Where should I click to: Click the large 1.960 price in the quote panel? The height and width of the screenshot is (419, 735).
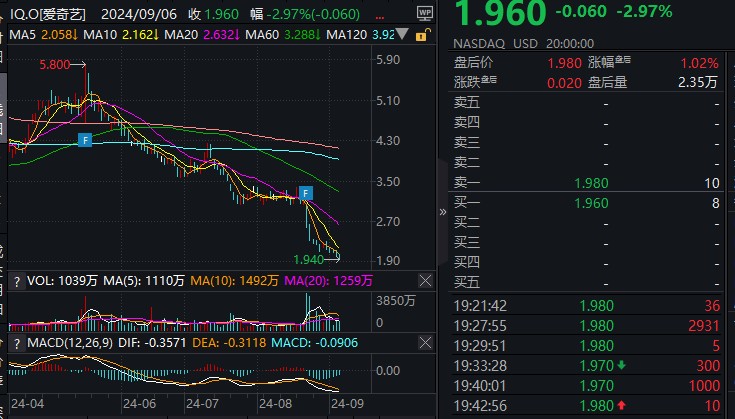(x=501, y=13)
